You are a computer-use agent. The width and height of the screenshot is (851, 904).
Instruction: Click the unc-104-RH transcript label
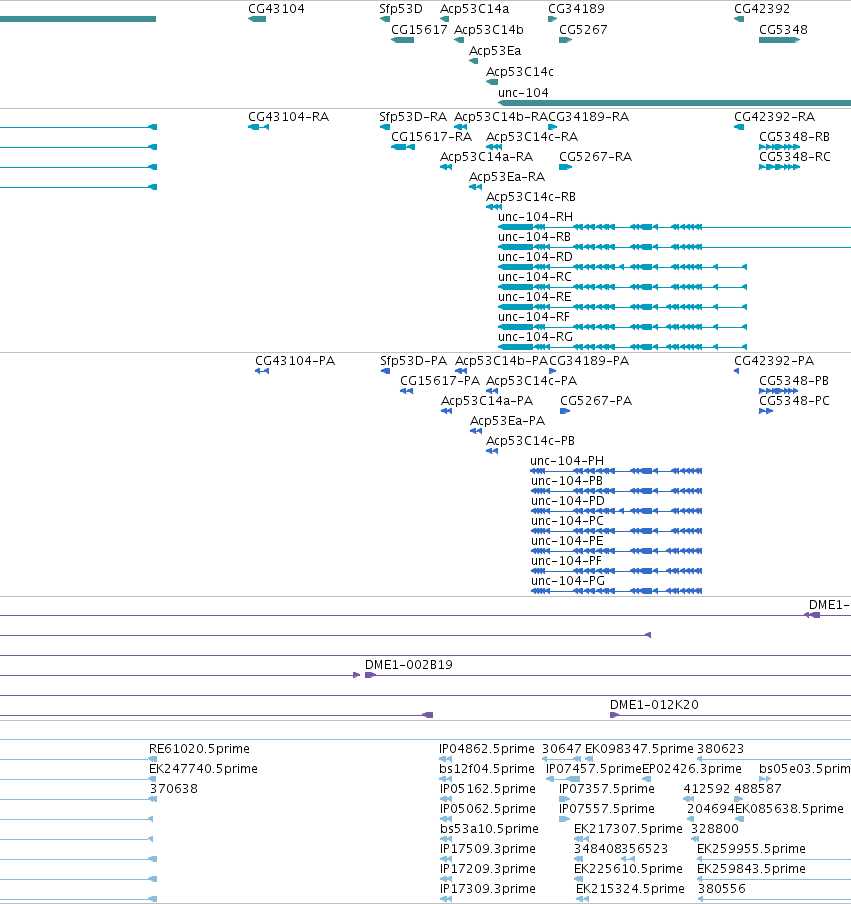[536, 217]
